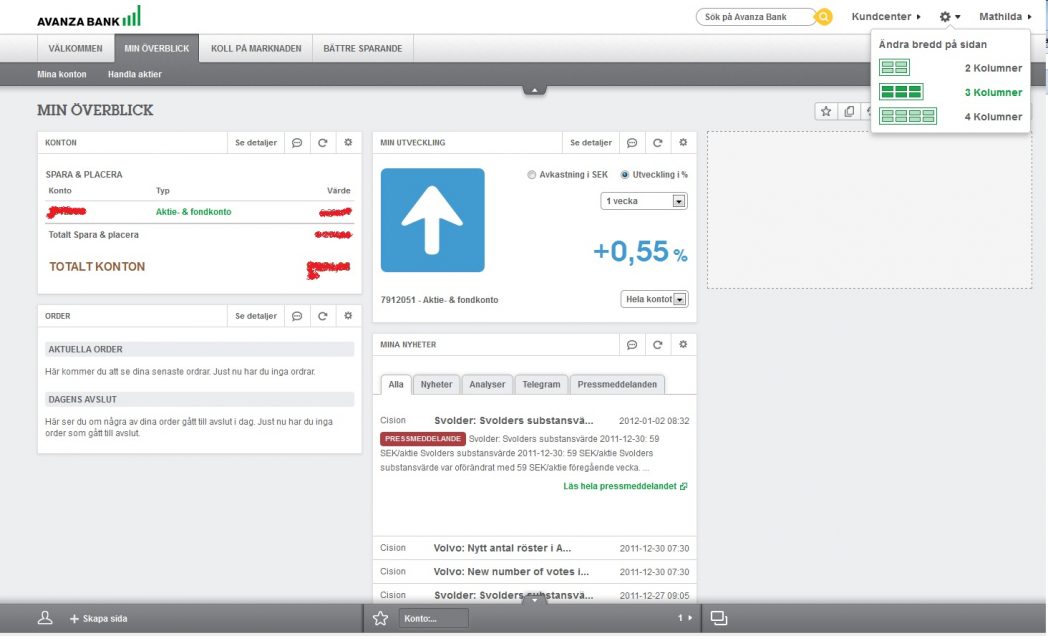Click refresh icon in Order panel
This screenshot has height=636, width=1048.
pyautogui.click(x=323, y=316)
